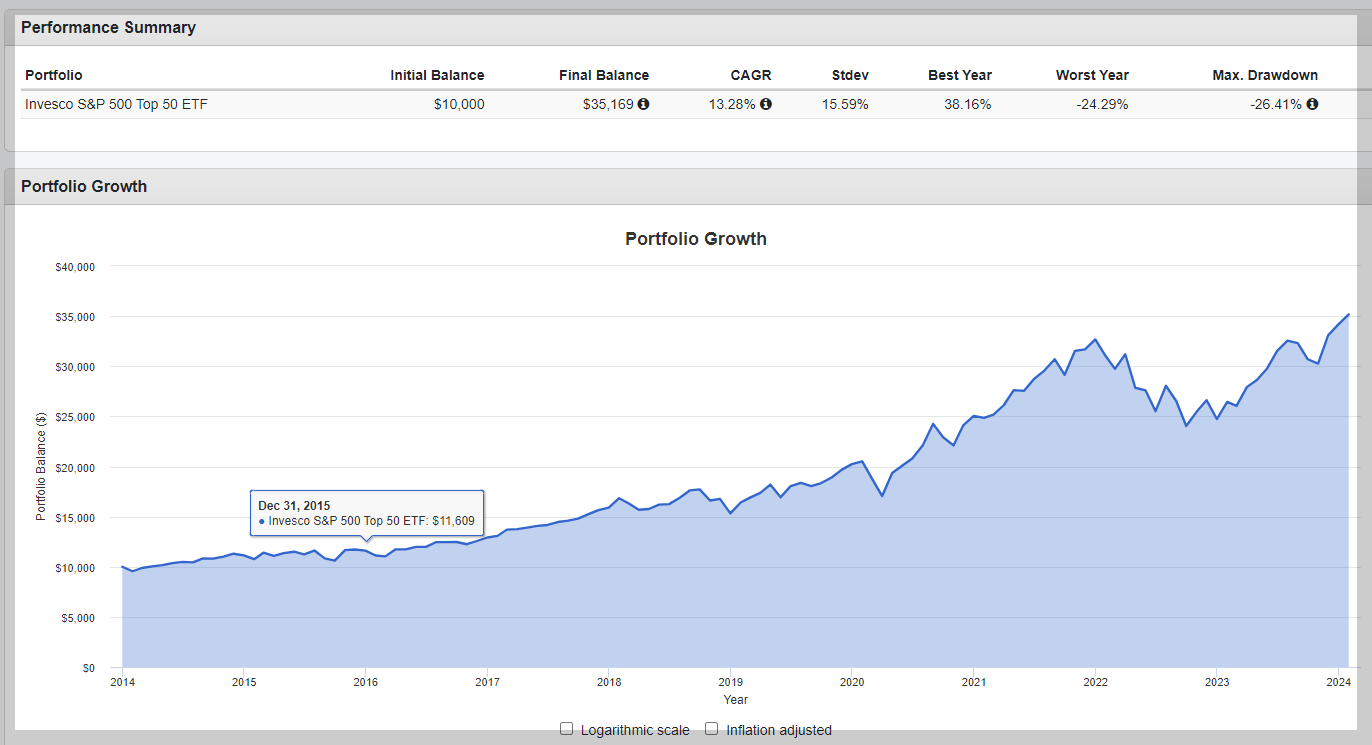1372x745 pixels.
Task: Click the Performance Summary panel heading
Action: pos(108,28)
